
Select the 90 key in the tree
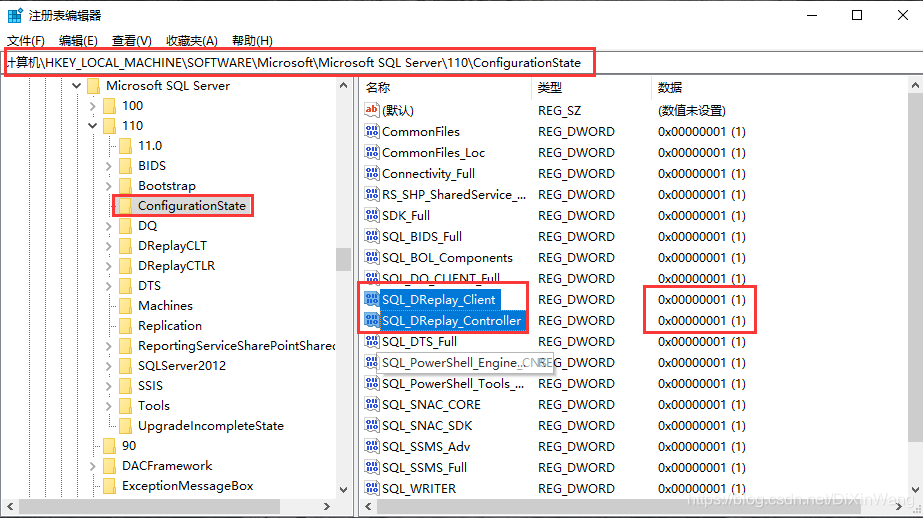[x=129, y=446]
